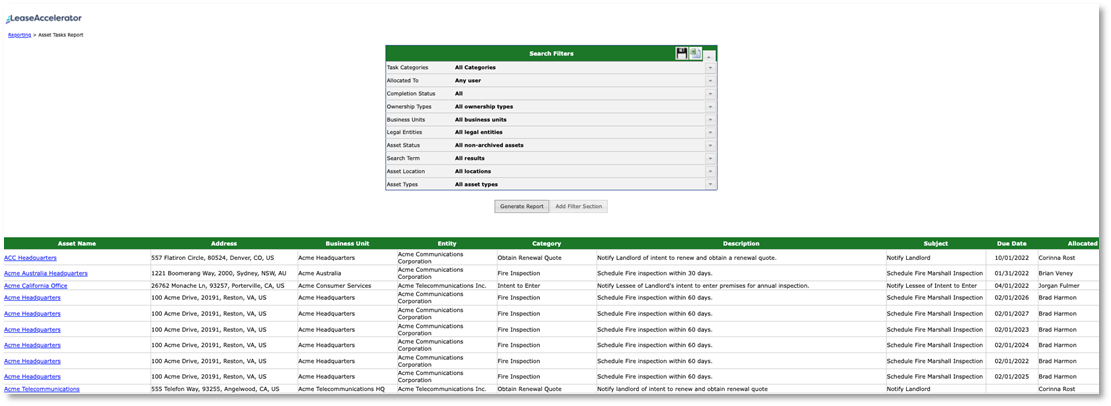
Task: Open the Acme Telecommunications asset link
Action: point(42,389)
